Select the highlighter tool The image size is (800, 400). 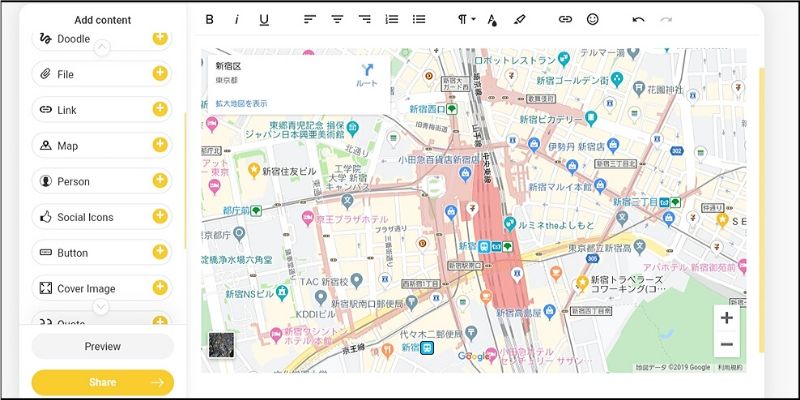click(519, 19)
